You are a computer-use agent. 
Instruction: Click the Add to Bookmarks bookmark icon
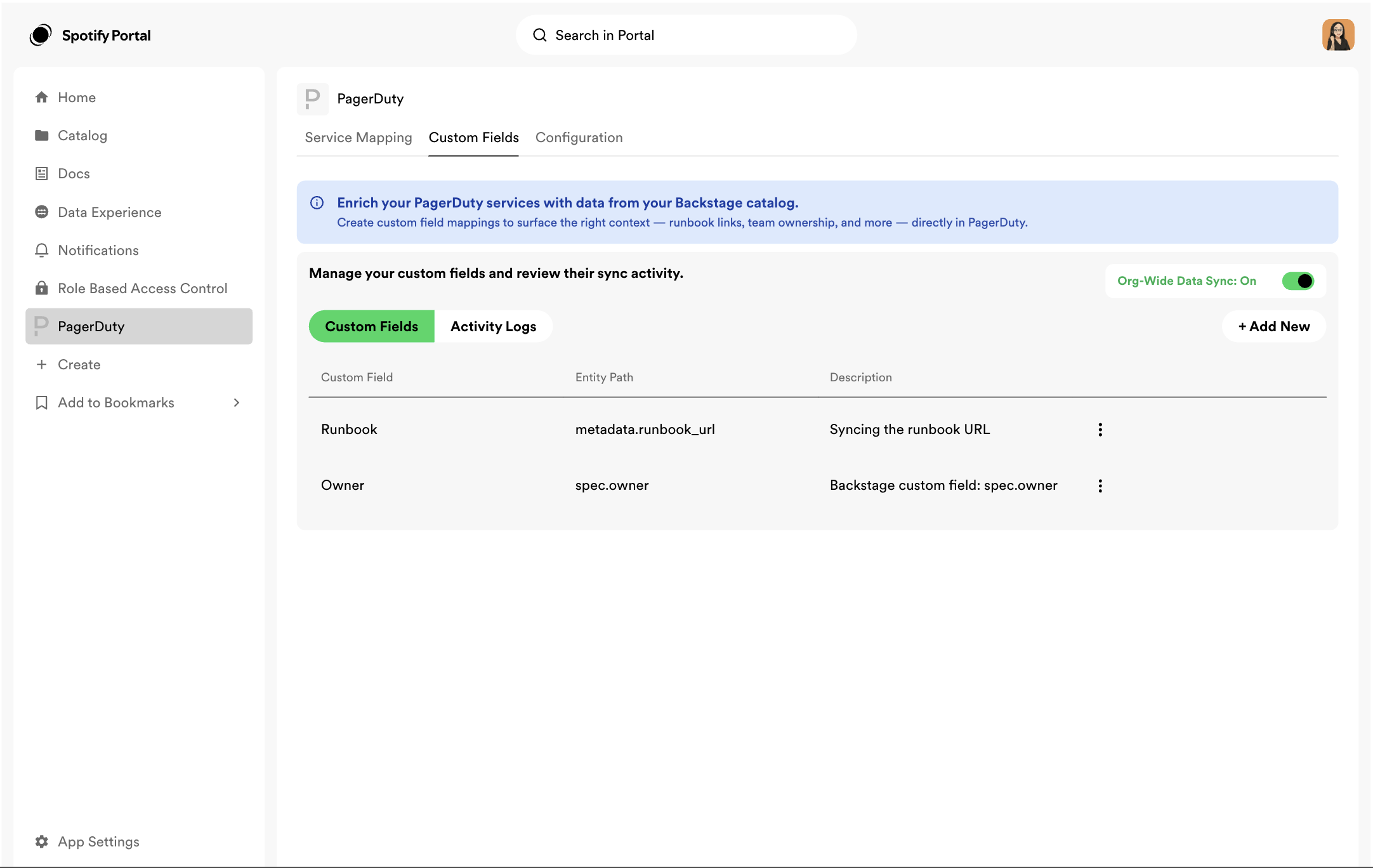click(42, 402)
